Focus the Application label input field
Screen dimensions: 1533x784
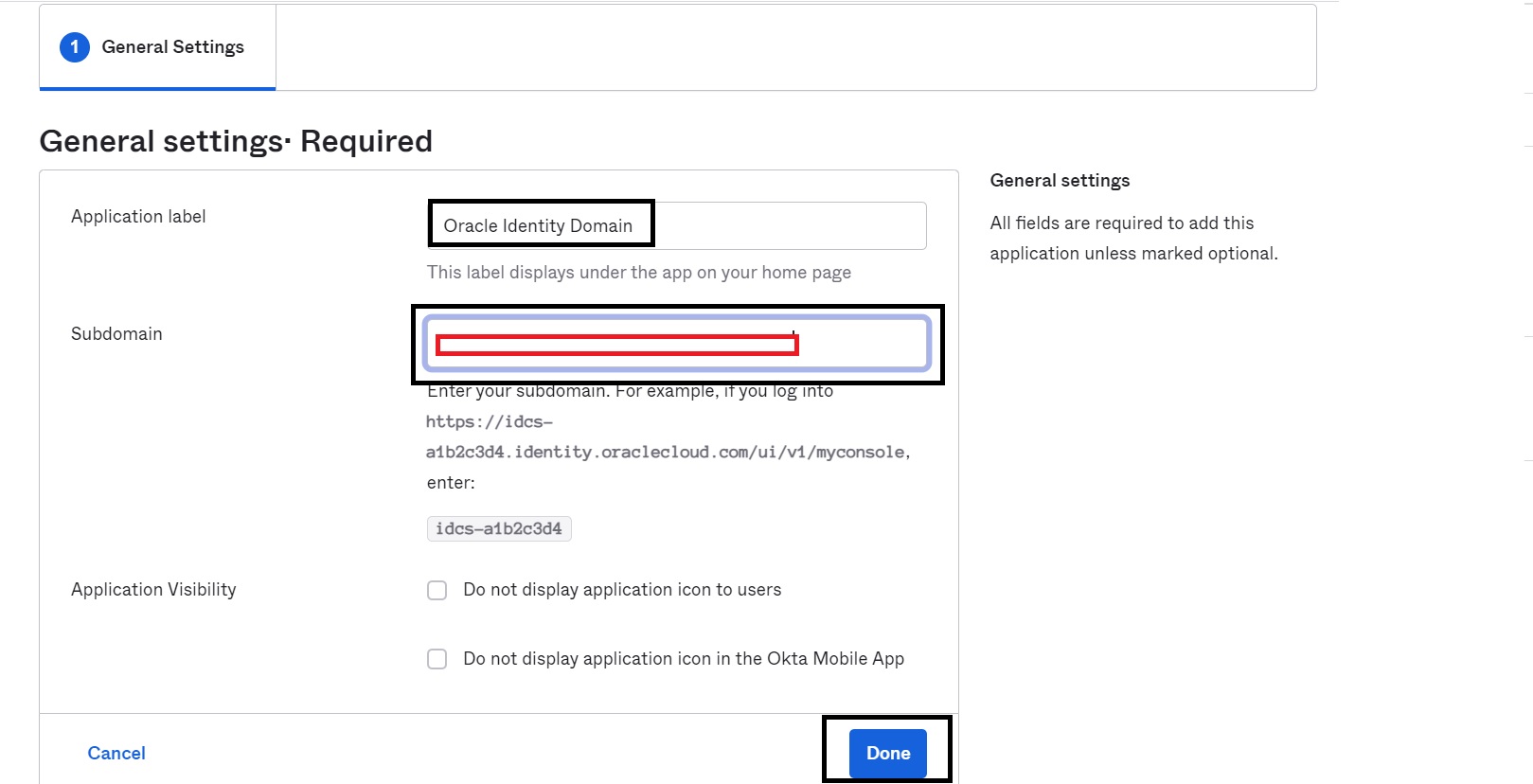point(677,225)
